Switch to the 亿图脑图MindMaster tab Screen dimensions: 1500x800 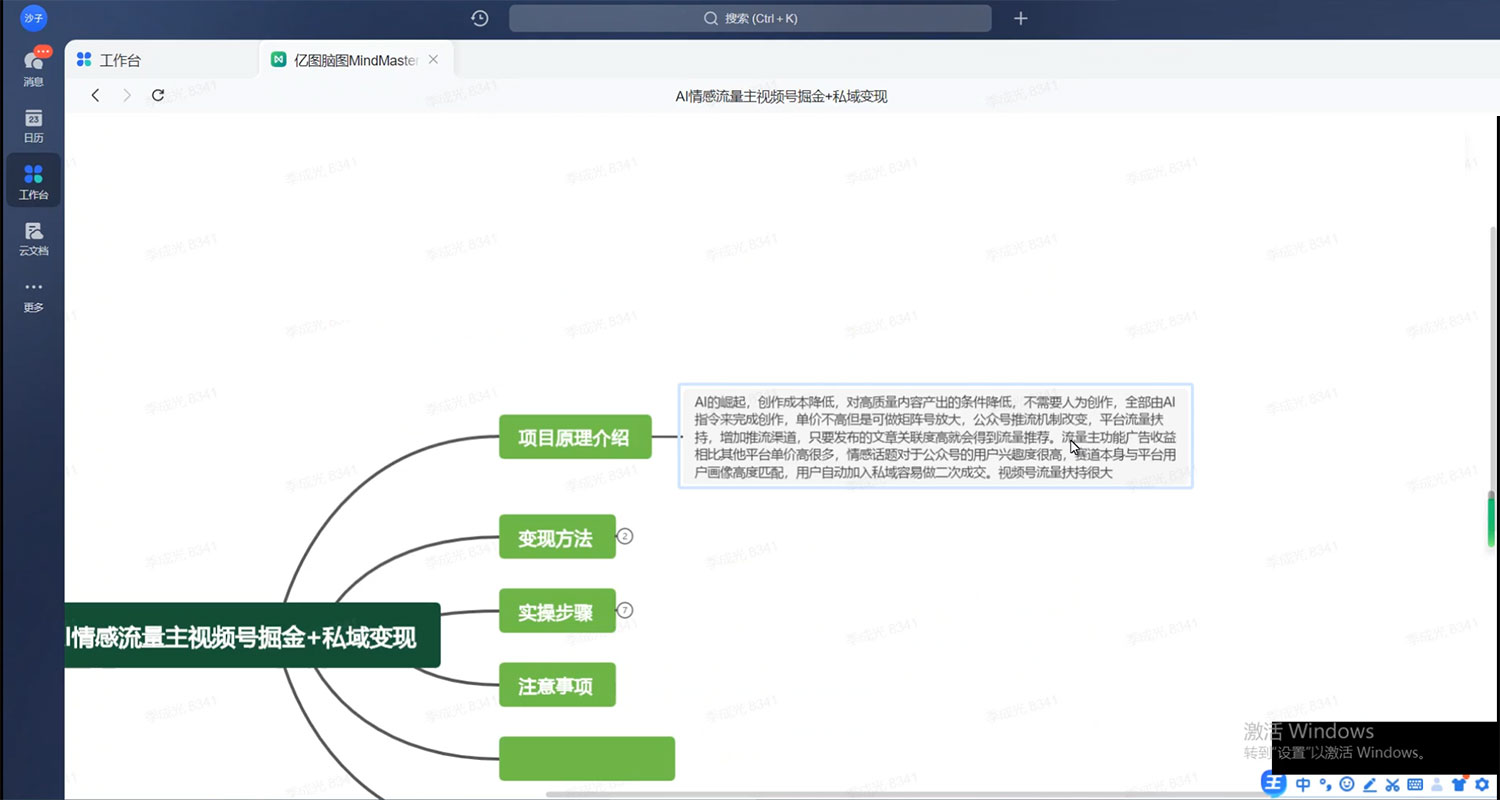(345, 59)
